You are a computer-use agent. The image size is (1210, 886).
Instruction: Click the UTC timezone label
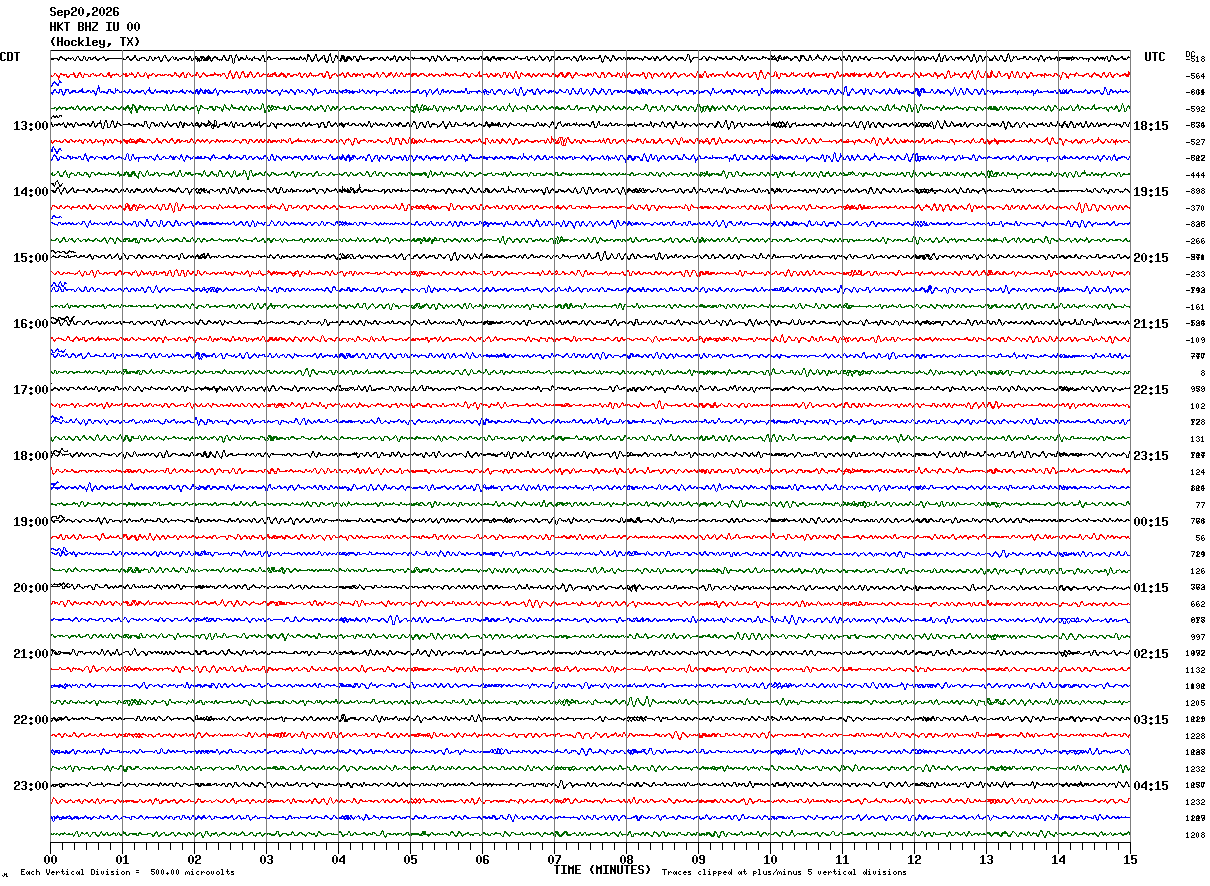(1155, 57)
